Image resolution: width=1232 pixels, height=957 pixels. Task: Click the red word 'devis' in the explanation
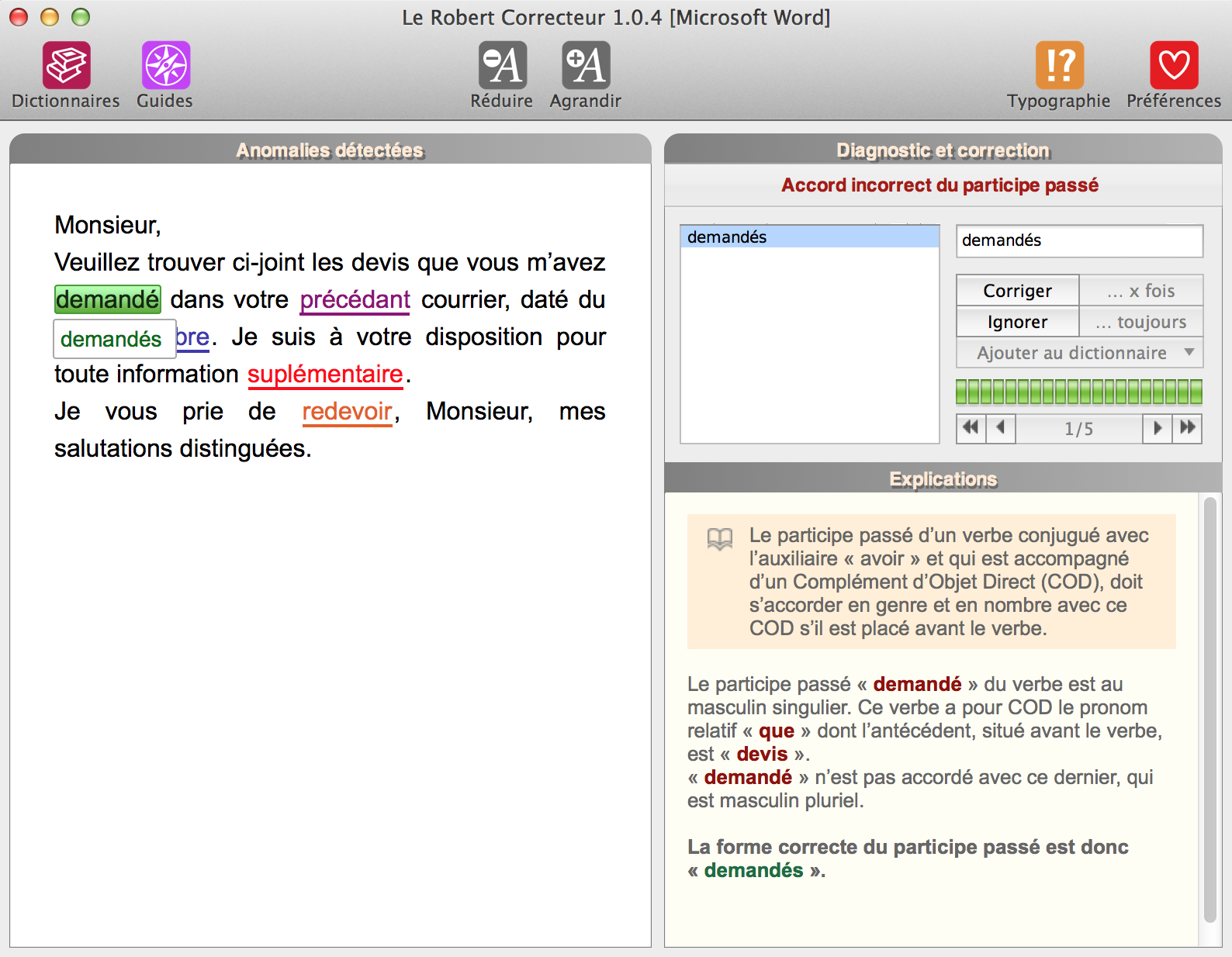(762, 755)
